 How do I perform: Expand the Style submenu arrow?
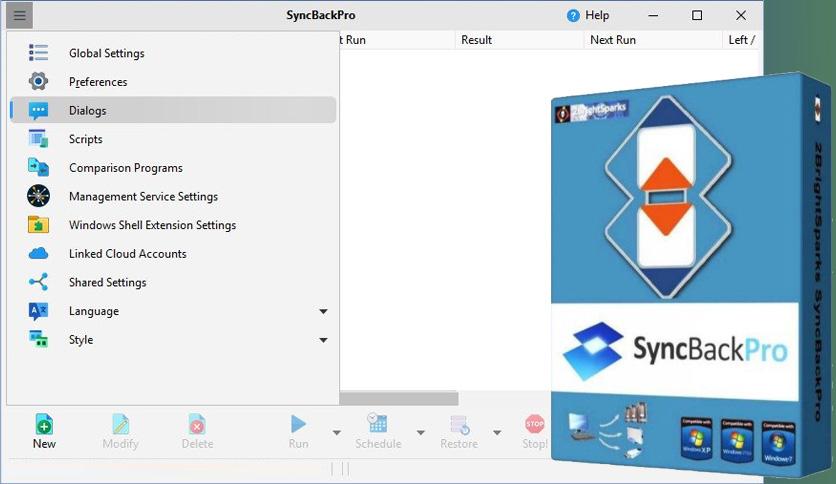click(323, 341)
